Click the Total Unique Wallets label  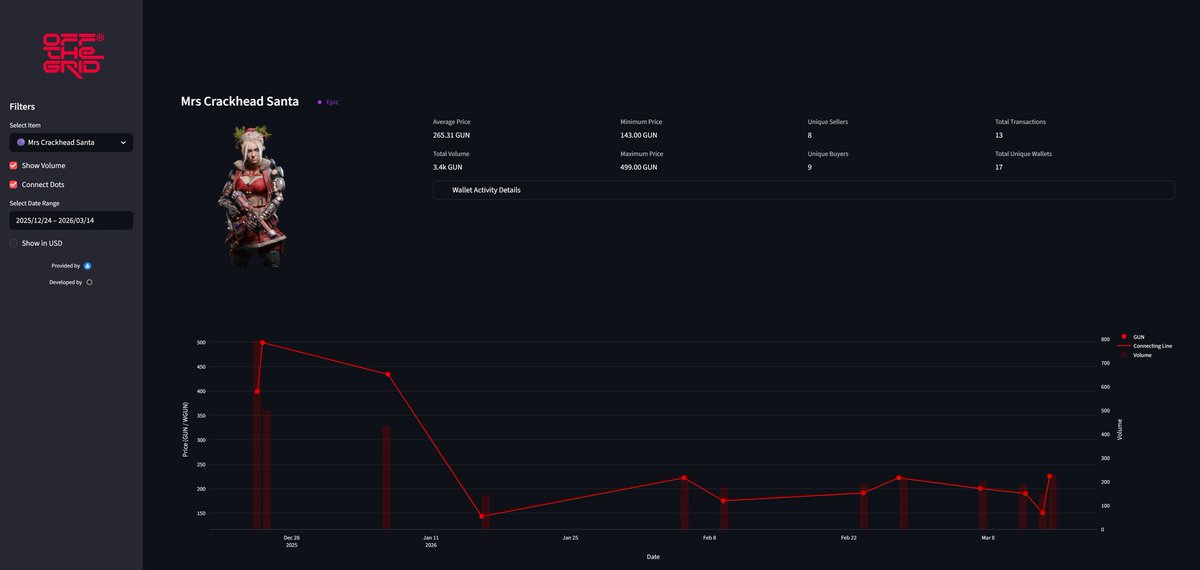tap(1023, 154)
